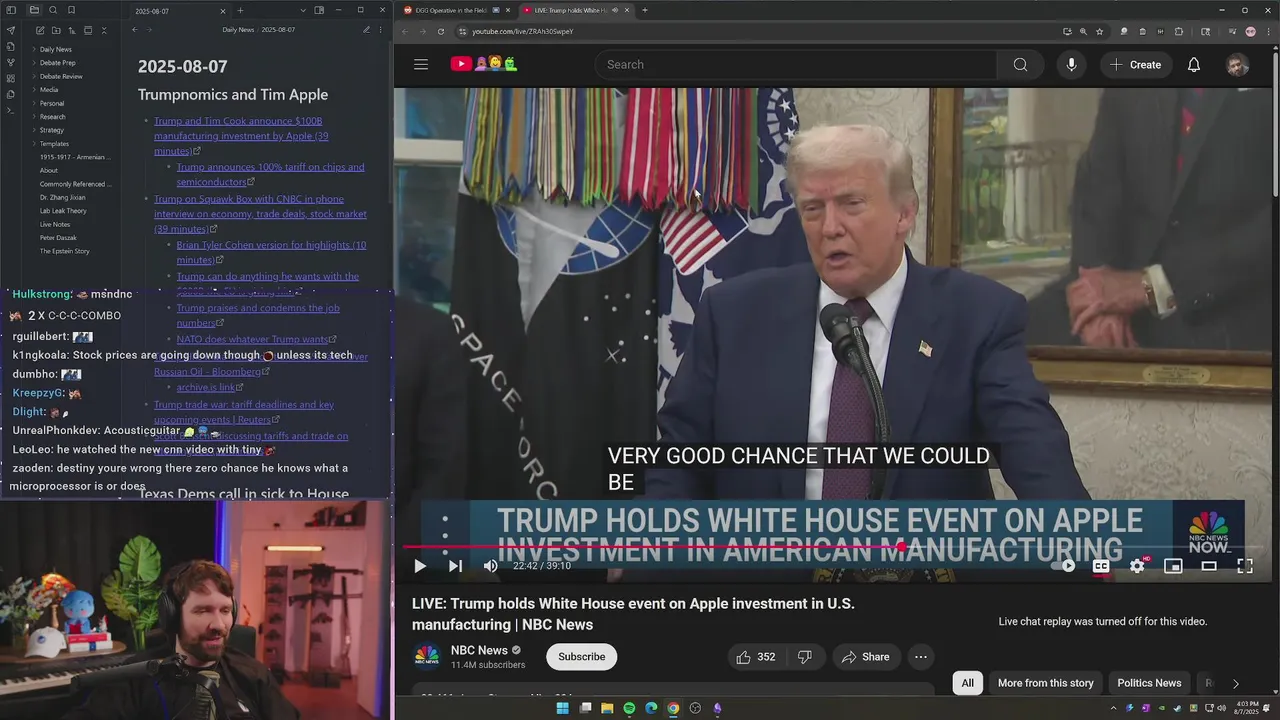Switch to DGG Operative browser tab
The height and width of the screenshot is (720, 1280).
(456, 10)
